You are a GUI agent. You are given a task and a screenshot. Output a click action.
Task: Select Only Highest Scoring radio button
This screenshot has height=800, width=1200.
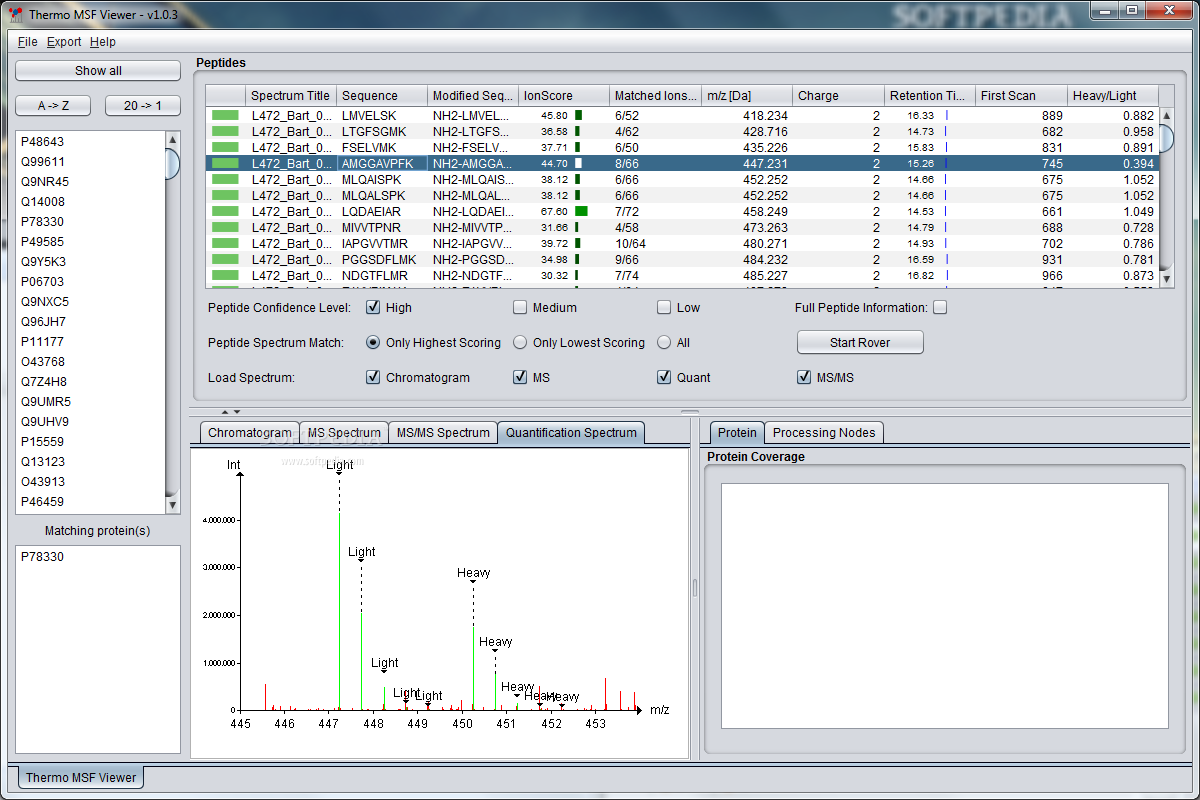pyautogui.click(x=373, y=342)
